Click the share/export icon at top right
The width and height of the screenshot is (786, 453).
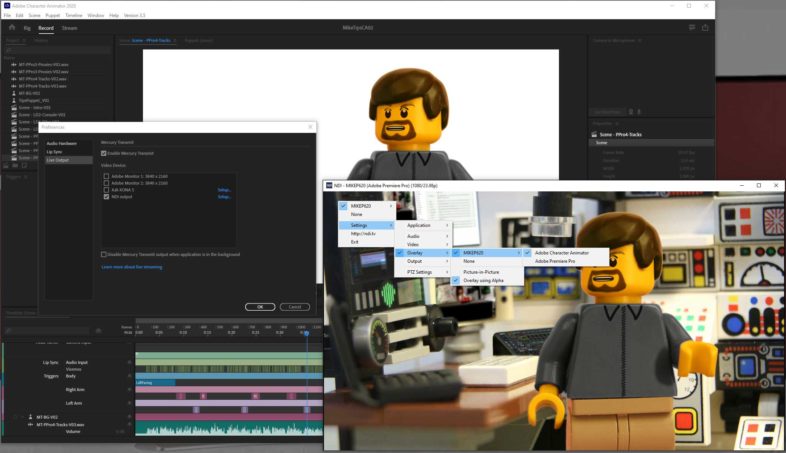(705, 28)
